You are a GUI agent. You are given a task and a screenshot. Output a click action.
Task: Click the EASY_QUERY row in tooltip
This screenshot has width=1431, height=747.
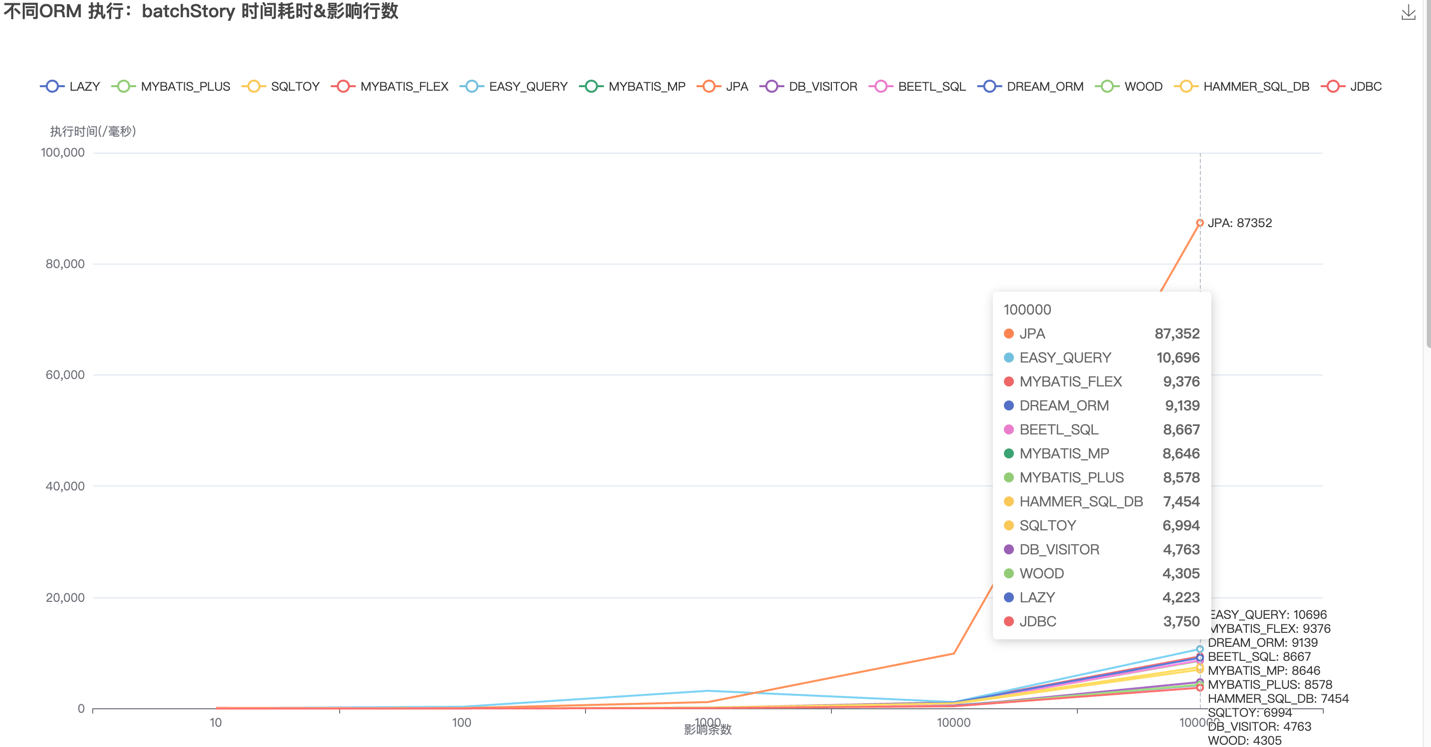coord(1101,358)
